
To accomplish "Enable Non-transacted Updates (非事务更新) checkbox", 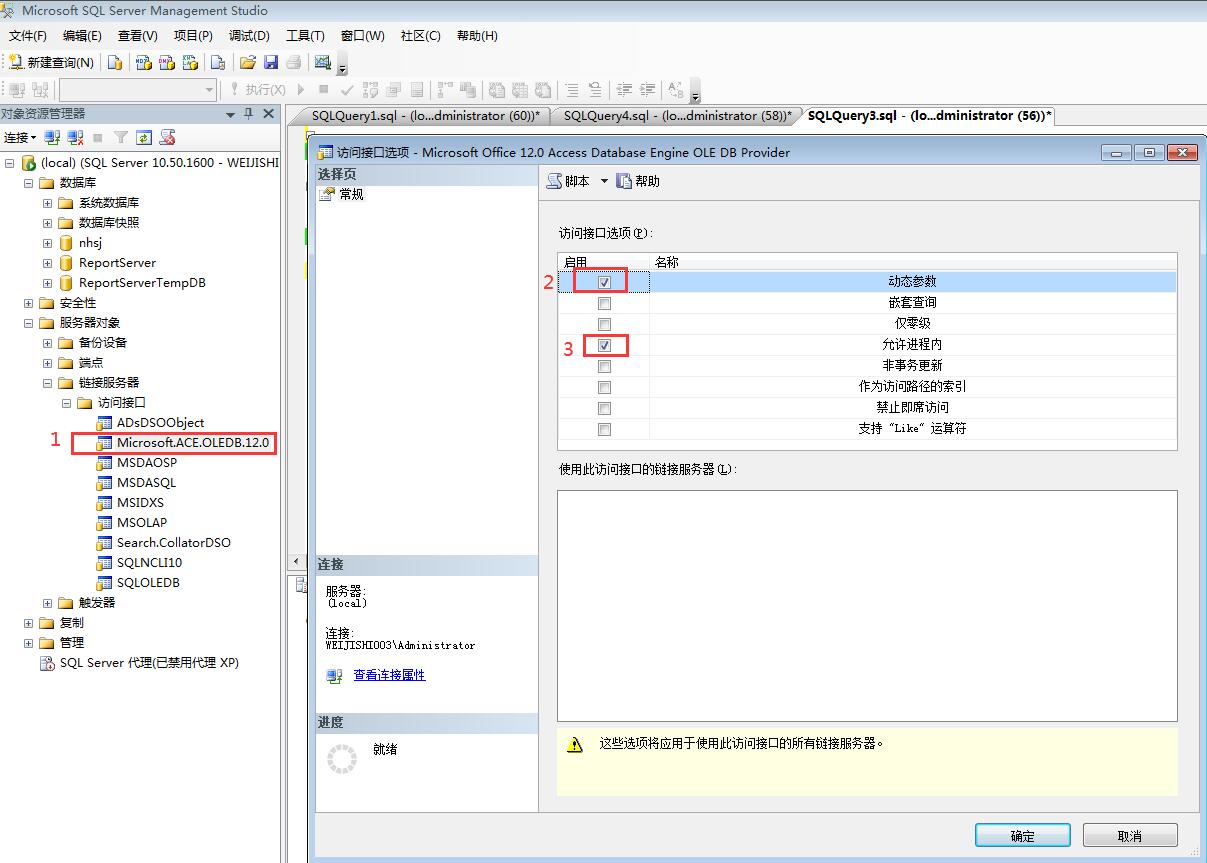I will 604,366.
